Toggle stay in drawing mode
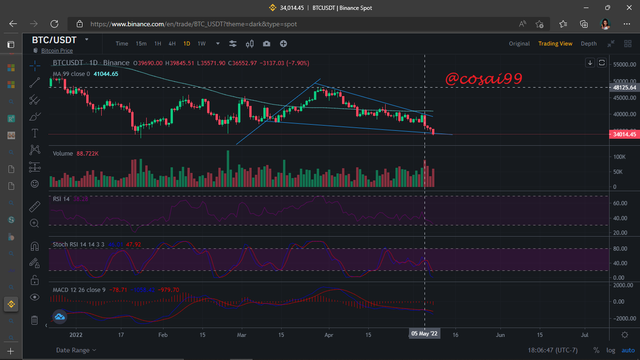Viewport: 640px width, 360px height. pos(35,263)
